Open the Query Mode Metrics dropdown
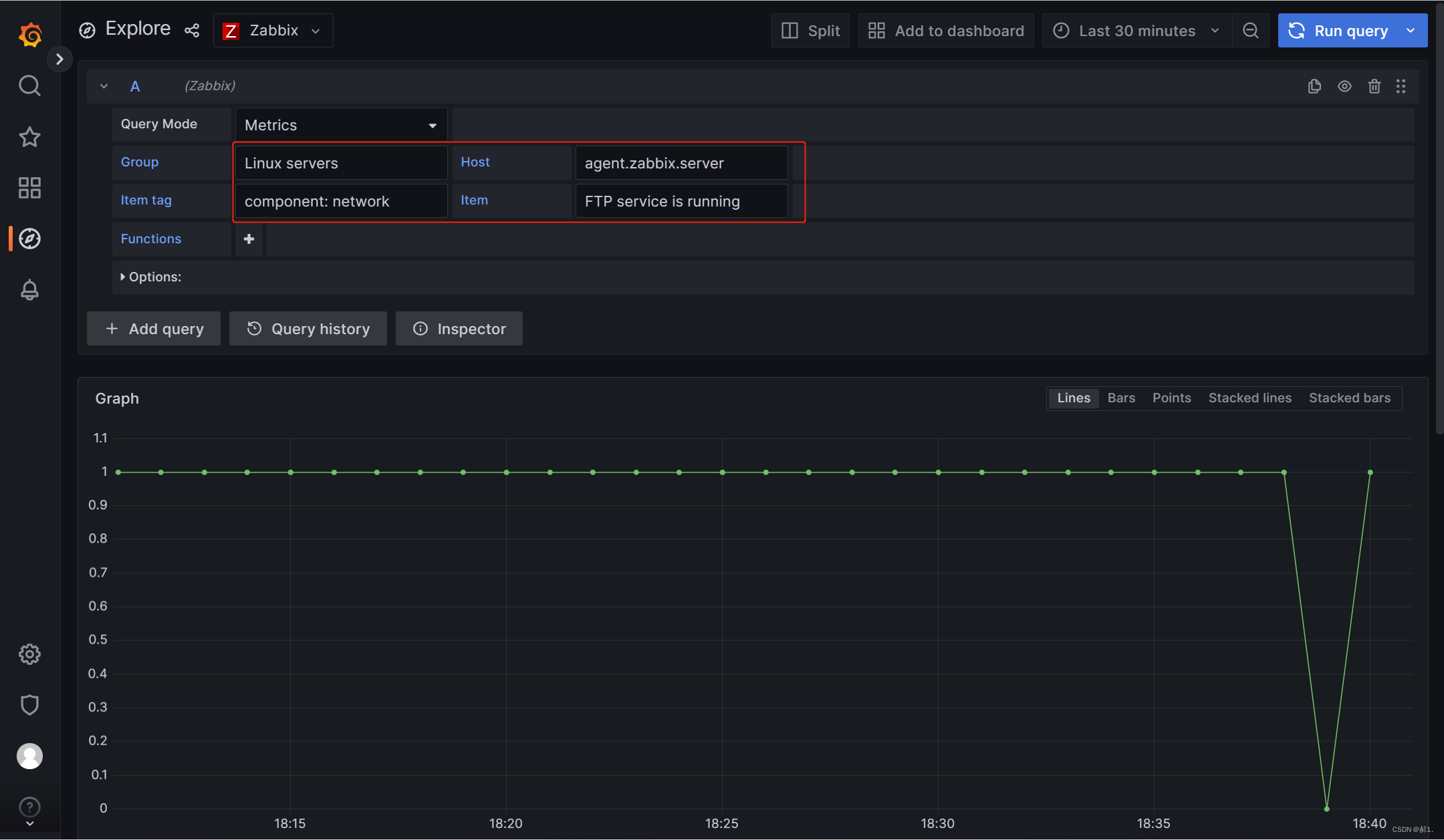The height and width of the screenshot is (840, 1444). click(341, 125)
